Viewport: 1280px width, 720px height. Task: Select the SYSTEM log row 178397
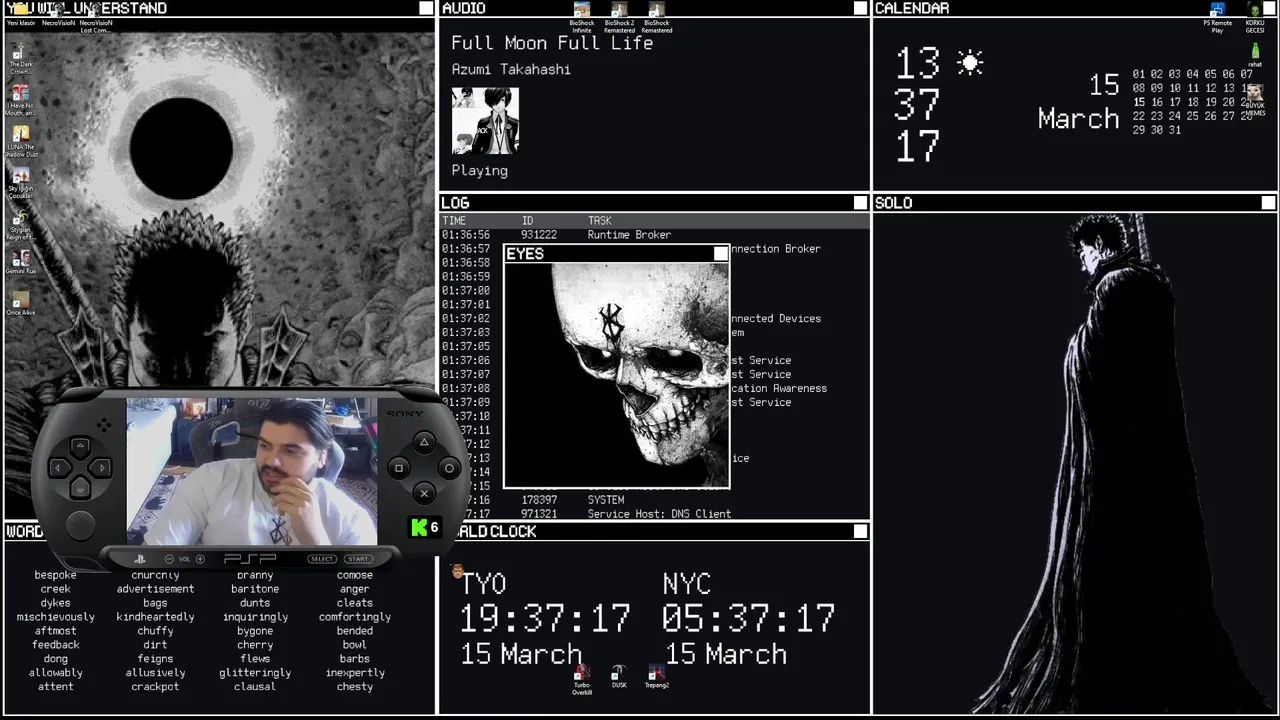pyautogui.click(x=655, y=500)
